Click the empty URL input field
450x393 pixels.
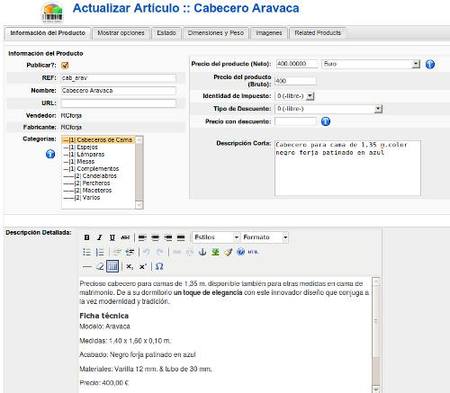(118, 103)
